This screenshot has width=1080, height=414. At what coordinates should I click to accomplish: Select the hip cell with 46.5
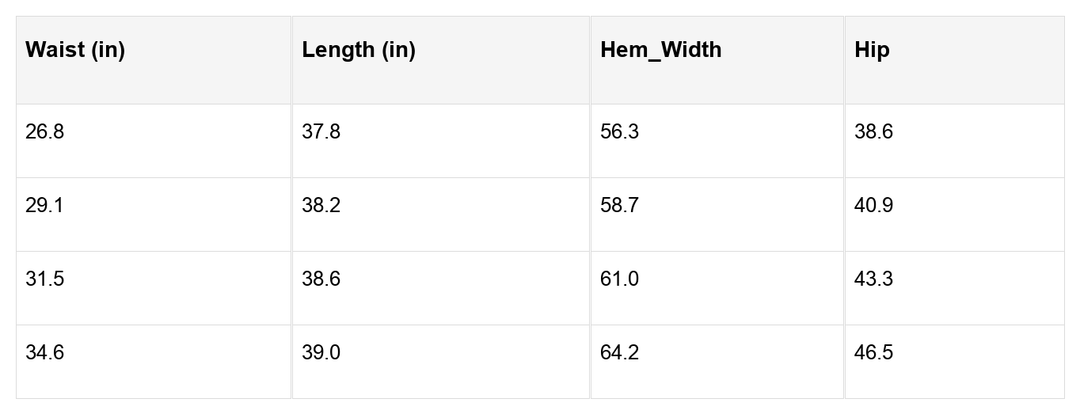(874, 353)
